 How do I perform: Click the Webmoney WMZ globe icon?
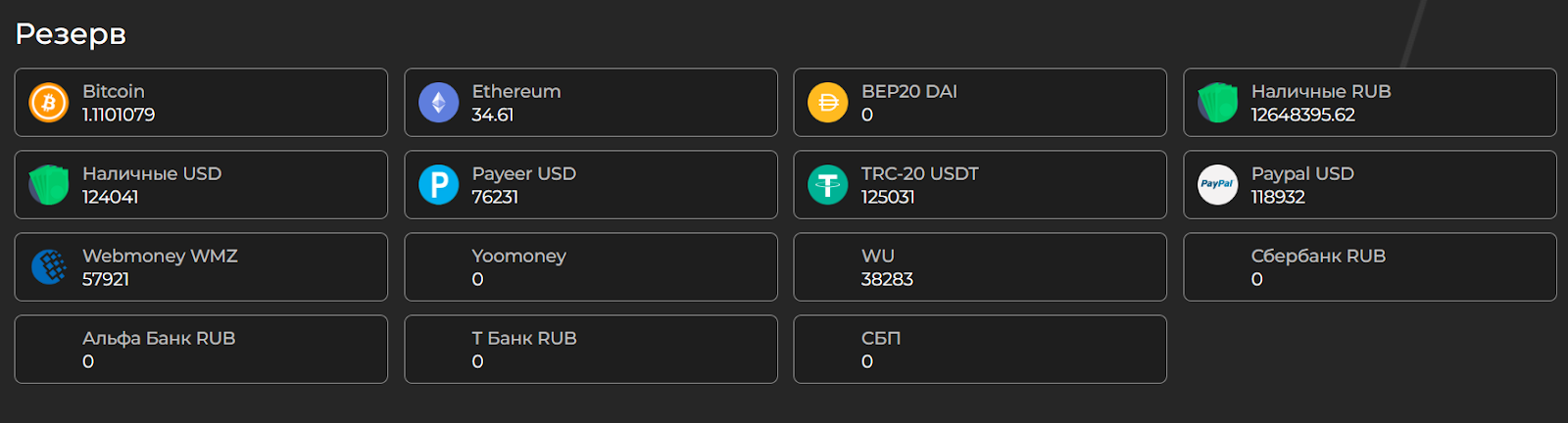point(48,266)
